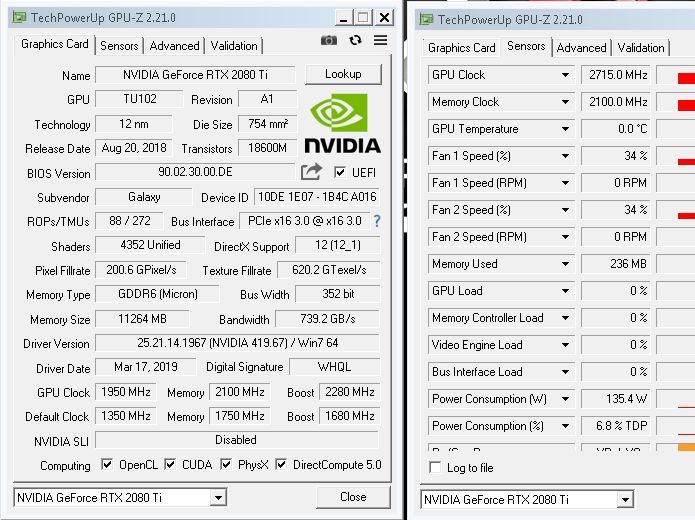
Task: Expand the Memory Used sensor dropdown
Action: click(x=565, y=264)
